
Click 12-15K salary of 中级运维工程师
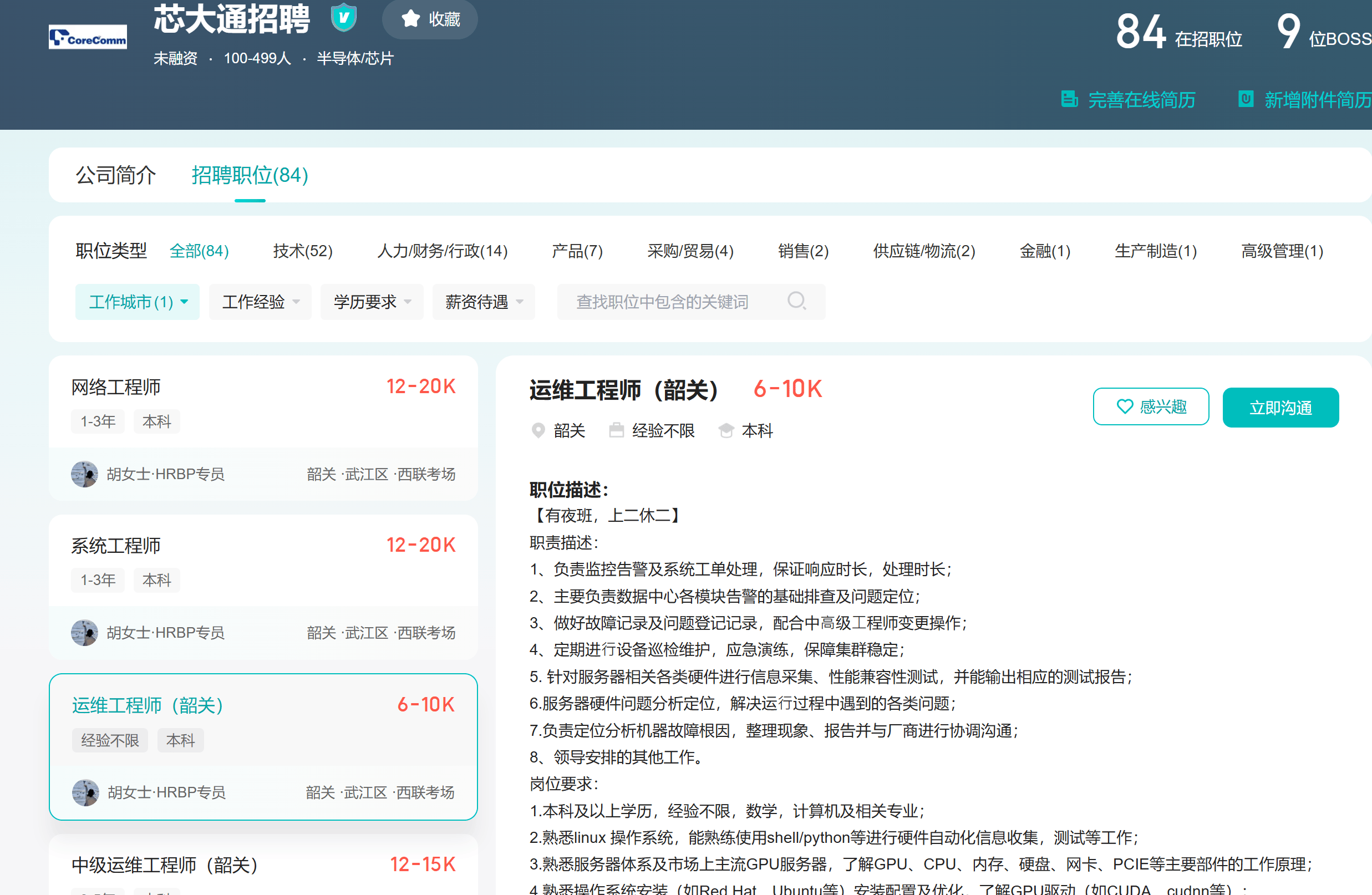point(423,864)
